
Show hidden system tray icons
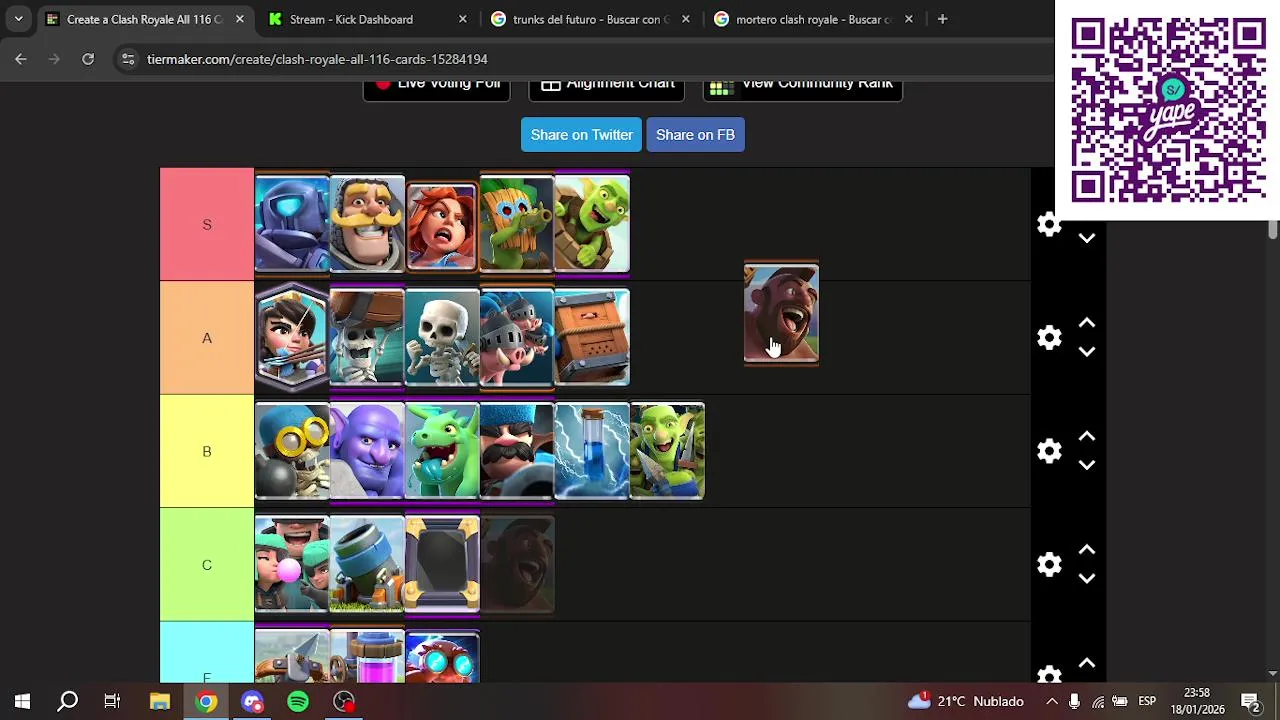click(x=1052, y=701)
